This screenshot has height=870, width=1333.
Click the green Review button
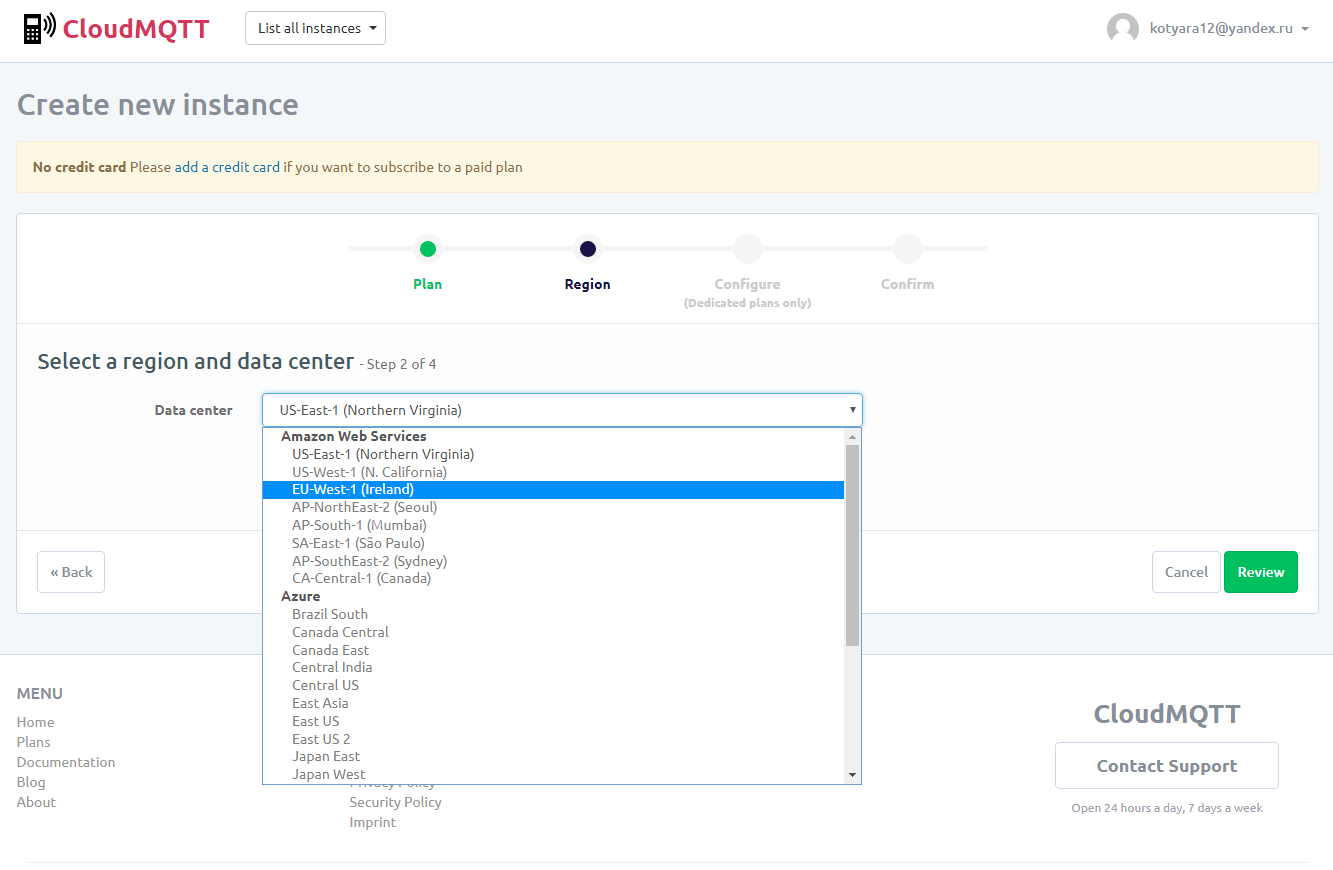coord(1260,572)
